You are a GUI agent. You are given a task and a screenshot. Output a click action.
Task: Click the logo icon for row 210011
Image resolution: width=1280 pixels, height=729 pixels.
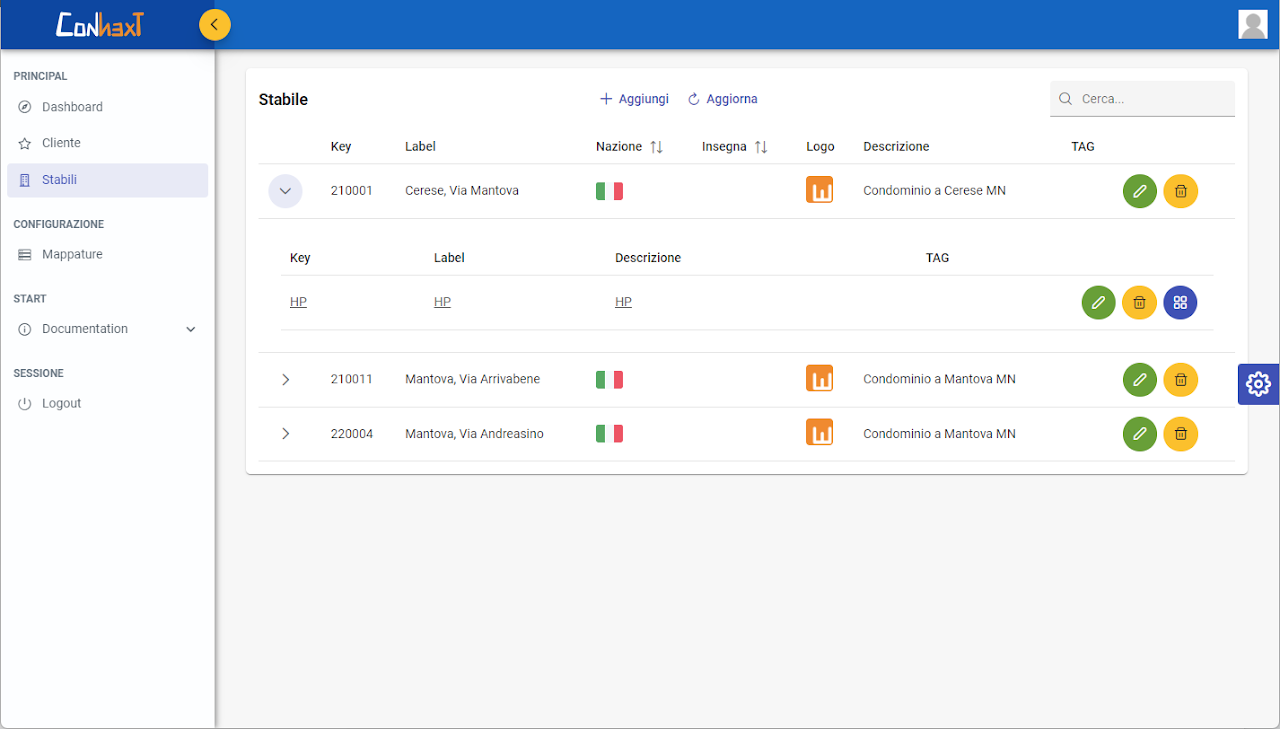pyautogui.click(x=819, y=379)
